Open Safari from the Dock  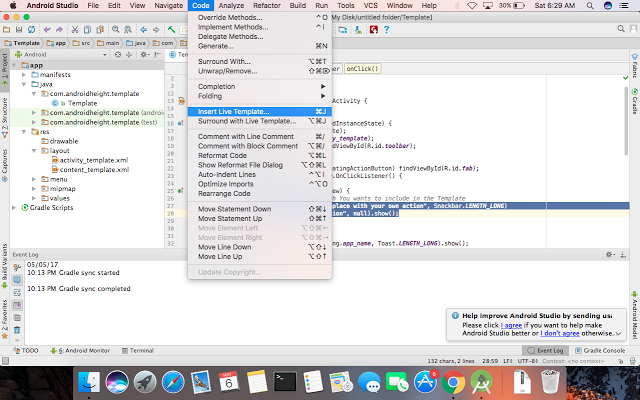pos(173,382)
